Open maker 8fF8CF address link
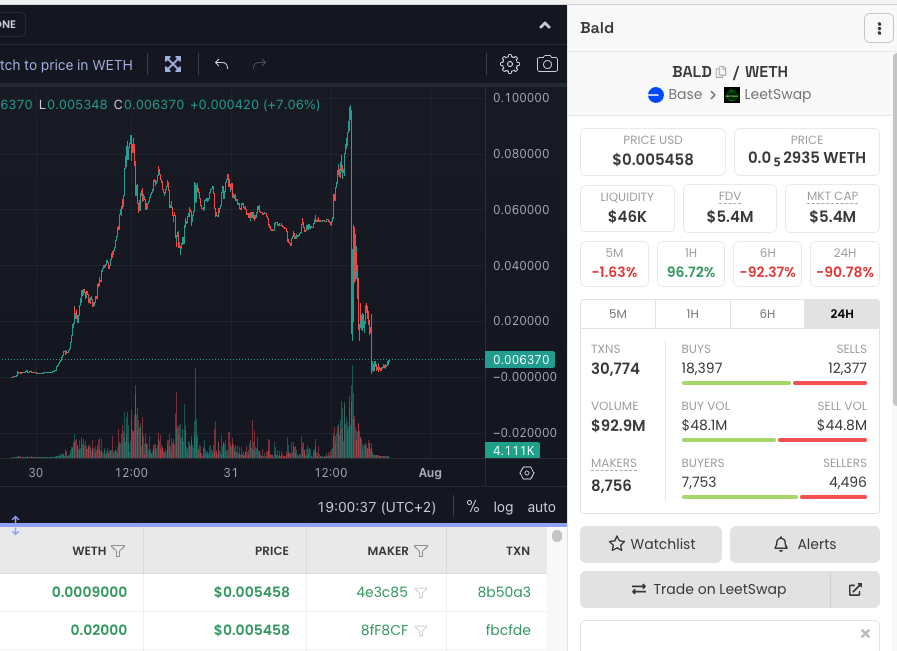The height and width of the screenshot is (651, 897). pyautogui.click(x=384, y=630)
